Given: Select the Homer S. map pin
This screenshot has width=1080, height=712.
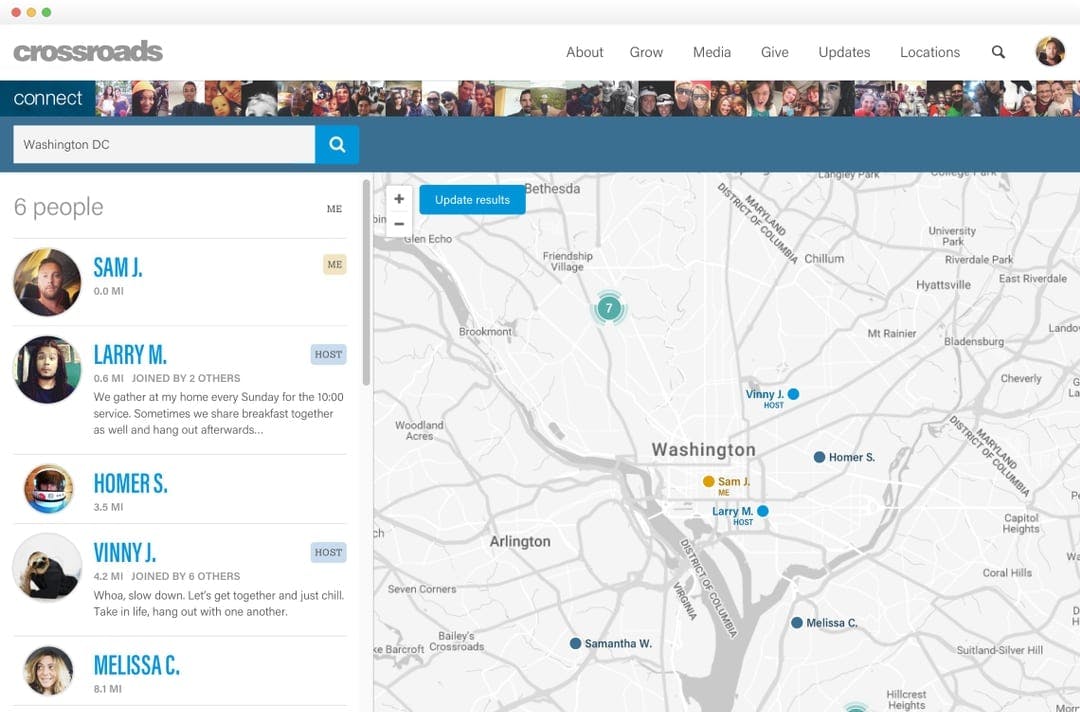Looking at the screenshot, I should coord(819,457).
